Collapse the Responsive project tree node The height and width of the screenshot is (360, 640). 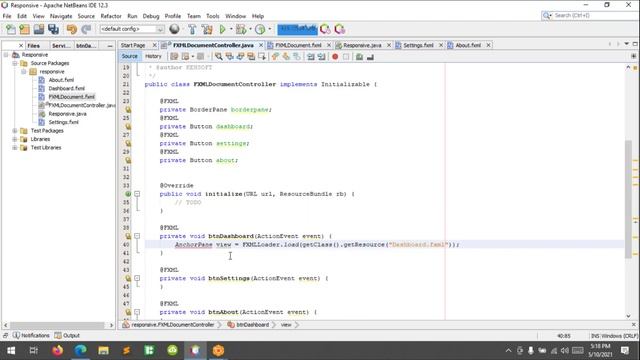click(6, 55)
